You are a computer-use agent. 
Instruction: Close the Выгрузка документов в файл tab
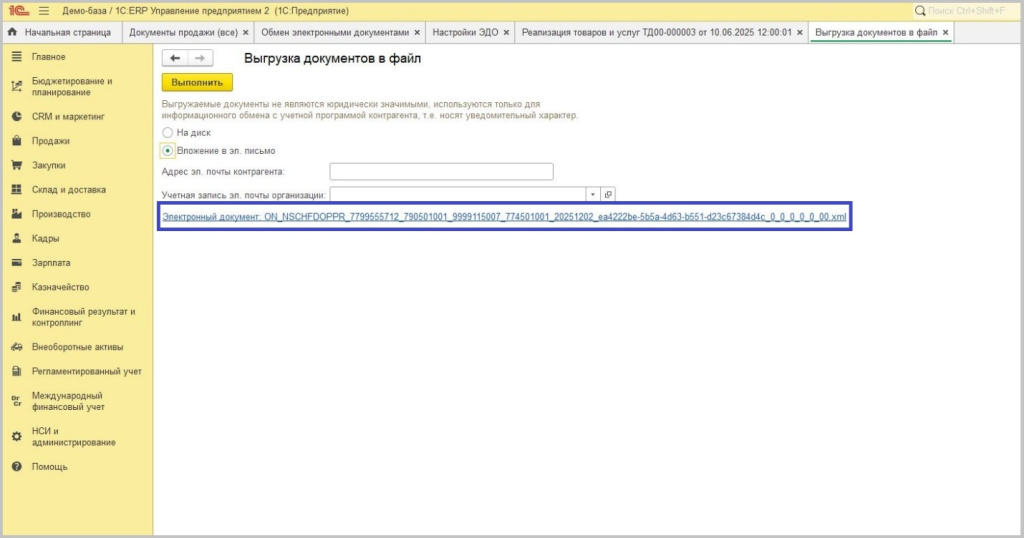pos(946,32)
